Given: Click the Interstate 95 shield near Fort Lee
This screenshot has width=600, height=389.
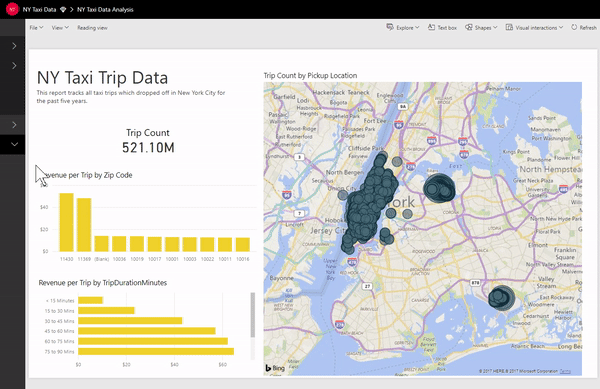Looking at the screenshot, I should pos(399,124).
